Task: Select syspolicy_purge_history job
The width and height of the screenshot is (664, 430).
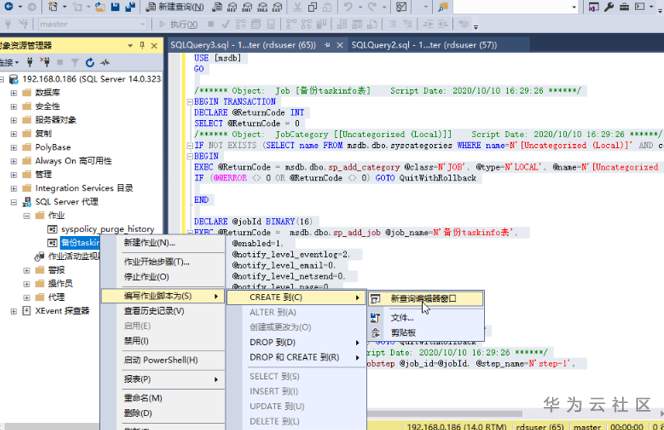Action: pyautogui.click(x=108, y=229)
